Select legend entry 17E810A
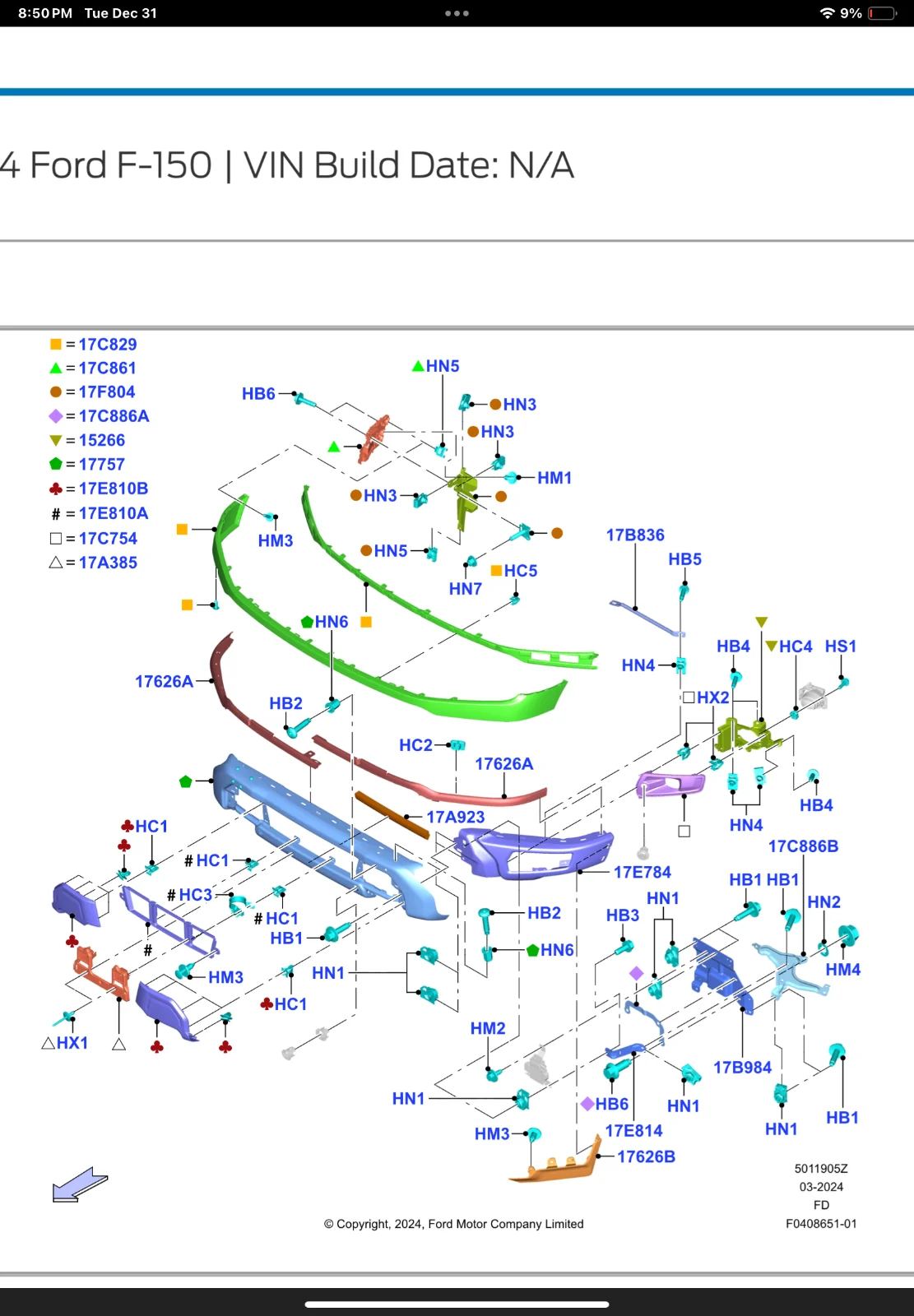914x1316 pixels. coord(114,513)
